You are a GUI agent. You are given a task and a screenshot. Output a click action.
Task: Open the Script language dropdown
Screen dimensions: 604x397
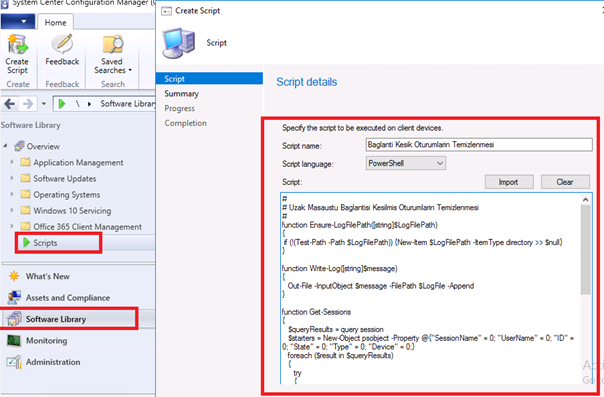pos(406,163)
